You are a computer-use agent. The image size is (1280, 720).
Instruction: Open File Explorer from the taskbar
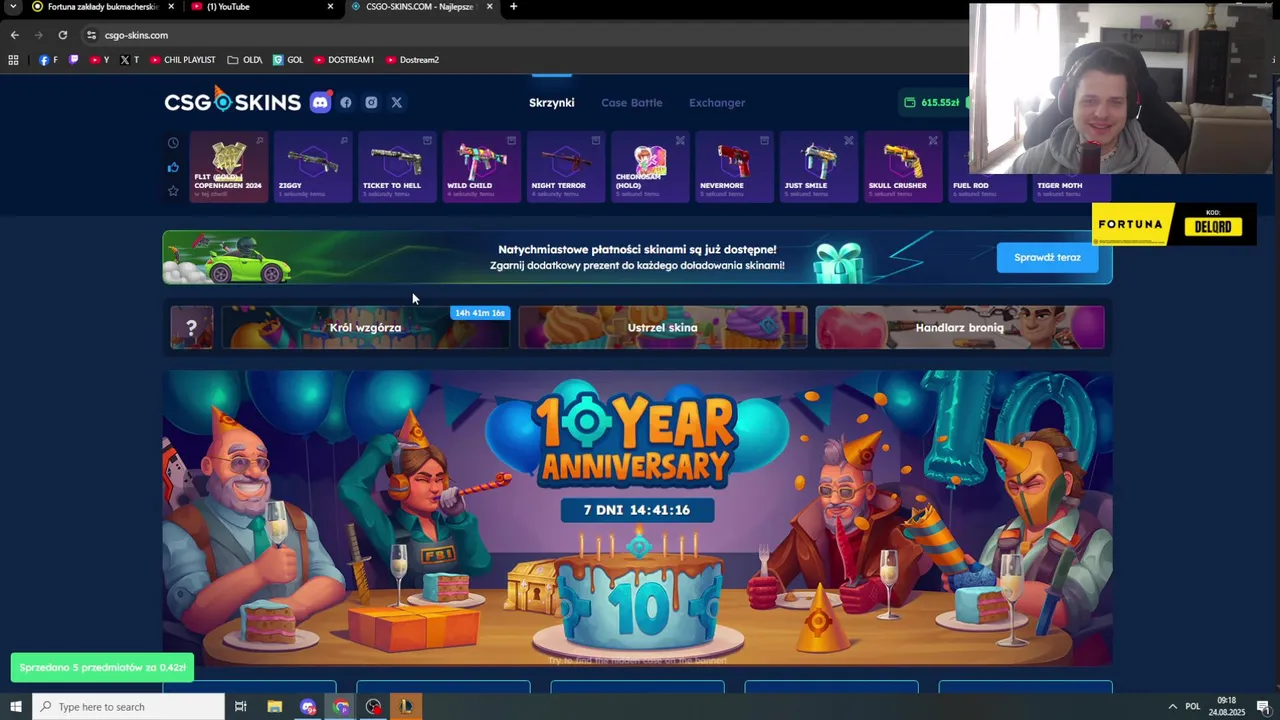pyautogui.click(x=275, y=707)
